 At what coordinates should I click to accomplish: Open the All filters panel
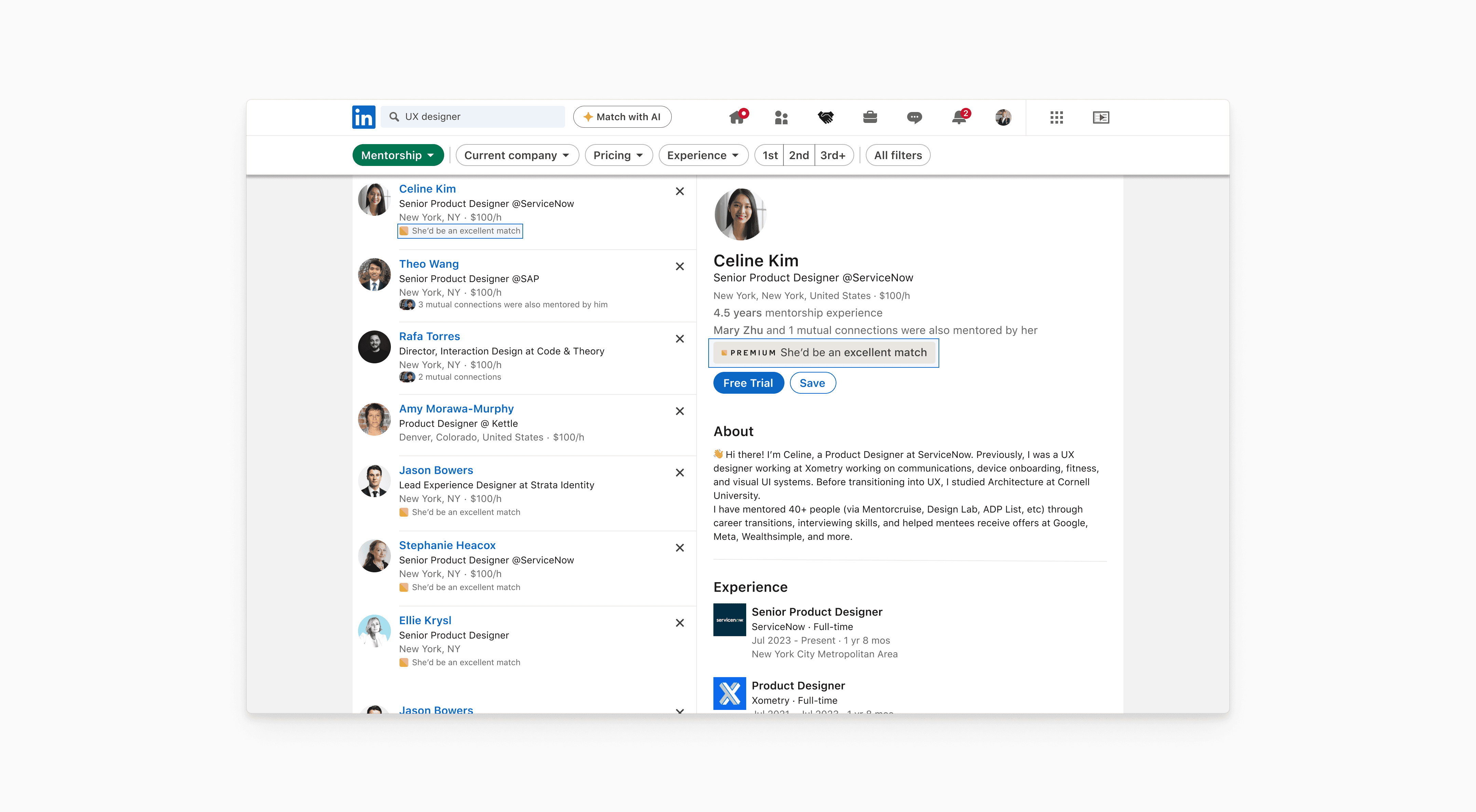[897, 155]
